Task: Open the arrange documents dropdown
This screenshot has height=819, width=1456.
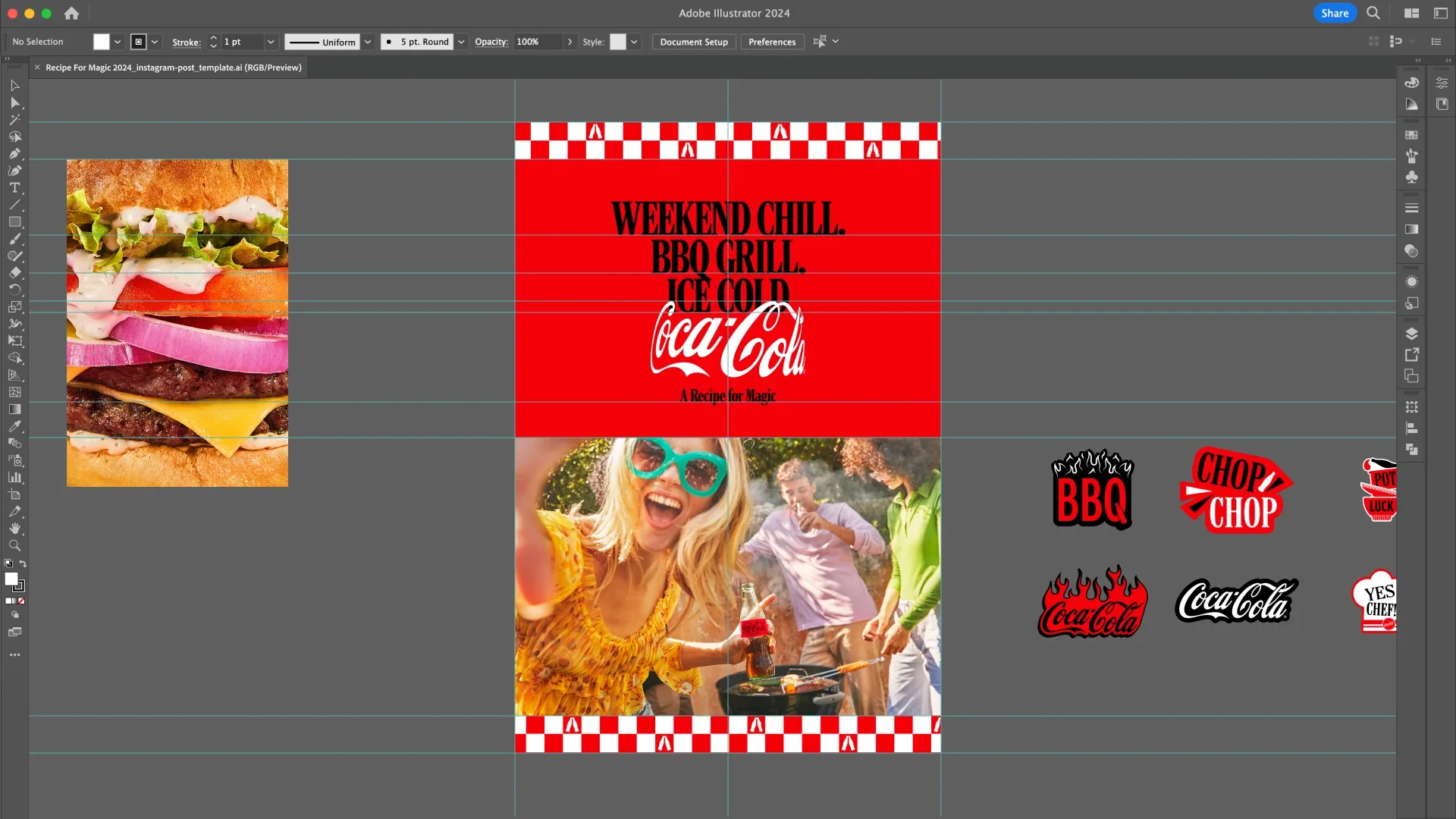Action: click(1411, 13)
